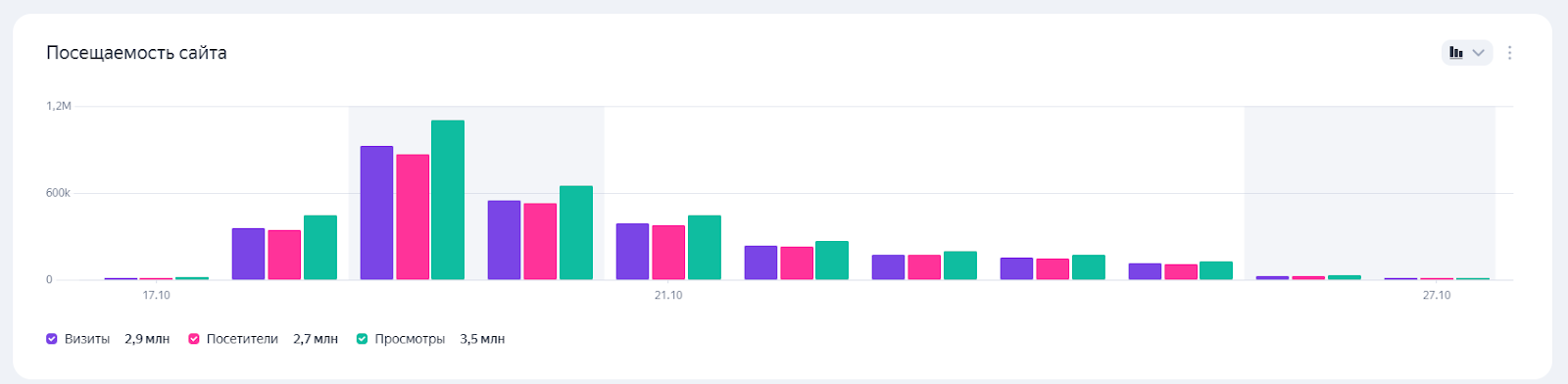Click the Визиты total value 2,9 млн
The image size is (1568, 384).
tap(147, 339)
